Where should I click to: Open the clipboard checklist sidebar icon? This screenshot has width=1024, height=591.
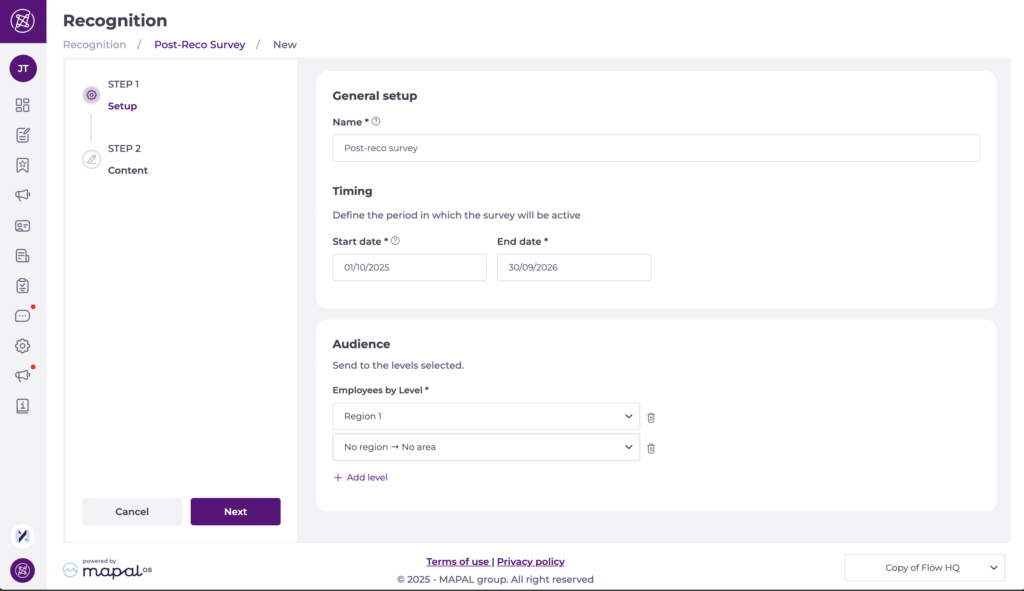pyautogui.click(x=22, y=286)
